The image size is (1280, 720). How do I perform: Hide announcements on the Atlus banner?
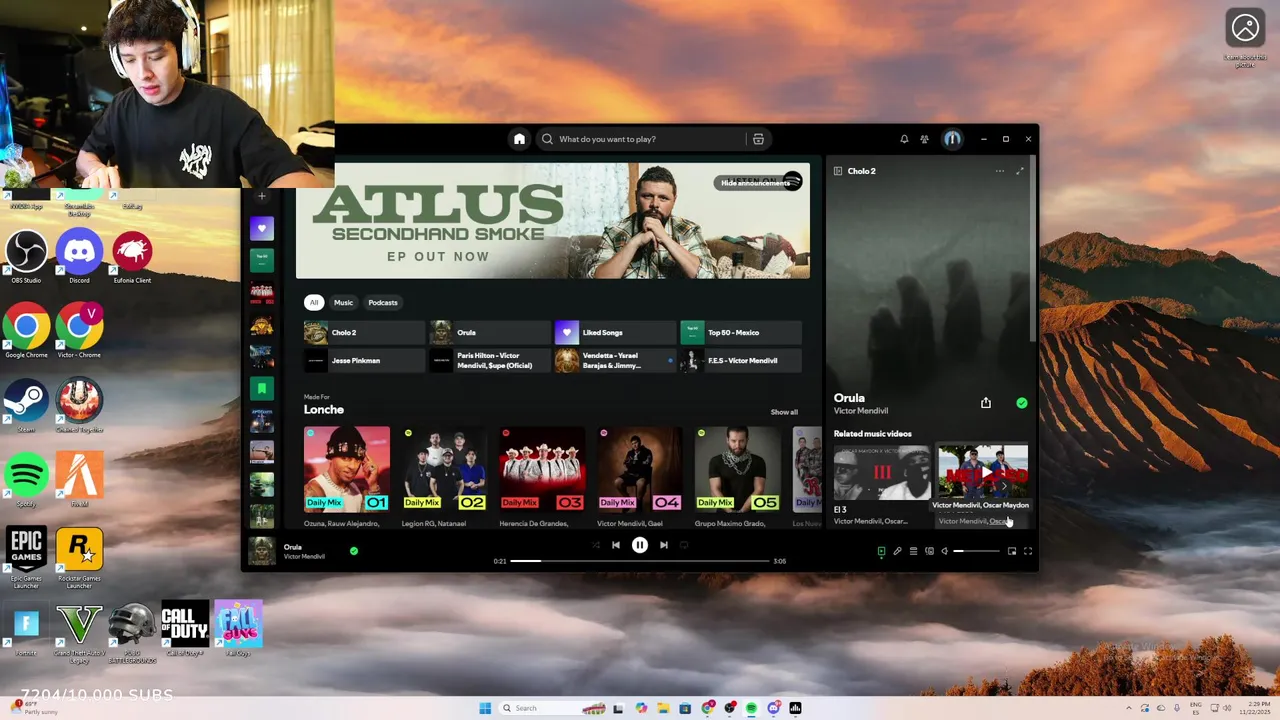click(756, 183)
